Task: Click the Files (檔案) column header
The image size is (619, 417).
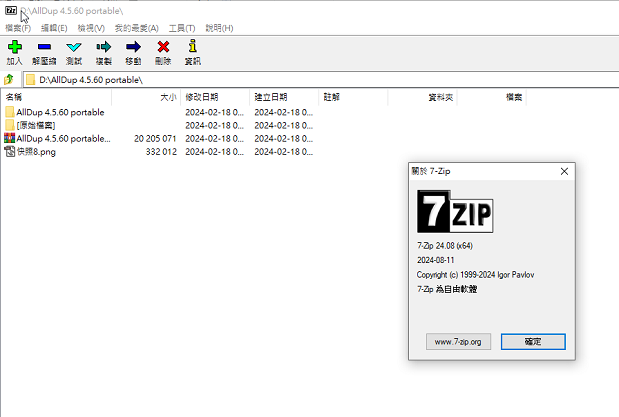Action: point(491,97)
